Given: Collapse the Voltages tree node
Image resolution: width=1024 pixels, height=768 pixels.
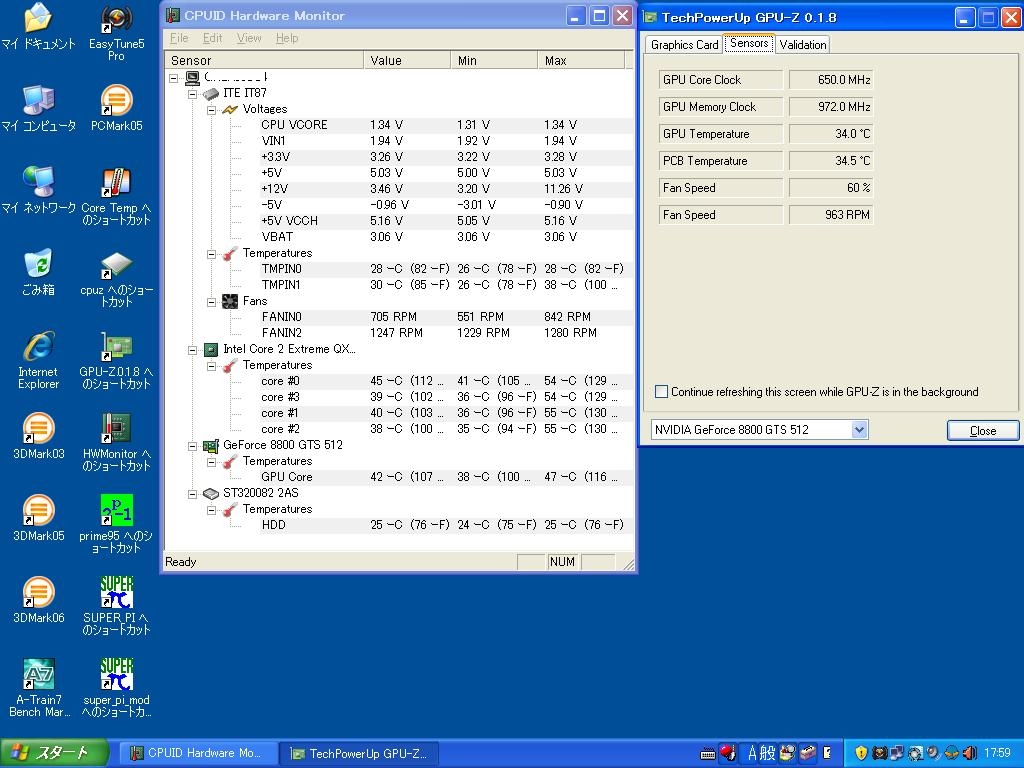Looking at the screenshot, I should coord(212,110).
